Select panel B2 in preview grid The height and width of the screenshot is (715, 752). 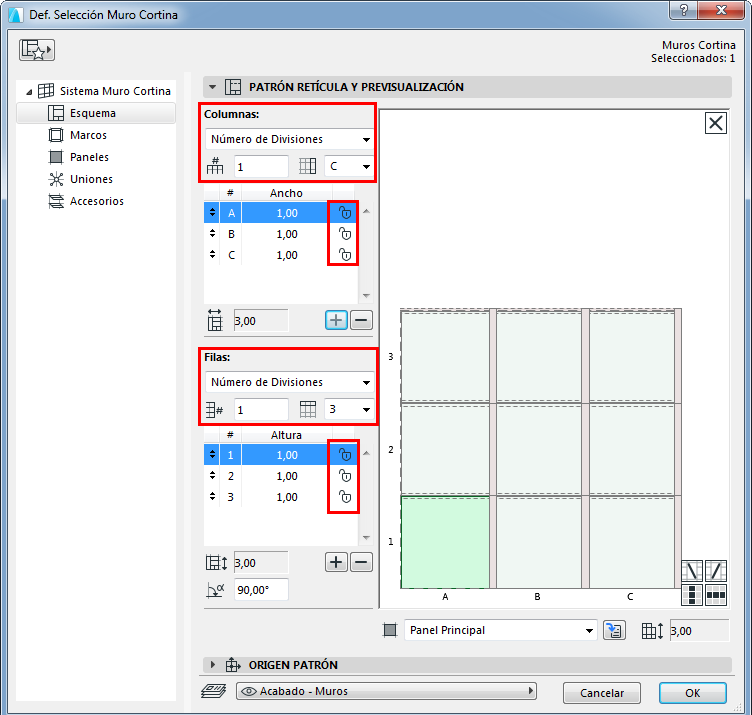[x=539, y=449]
